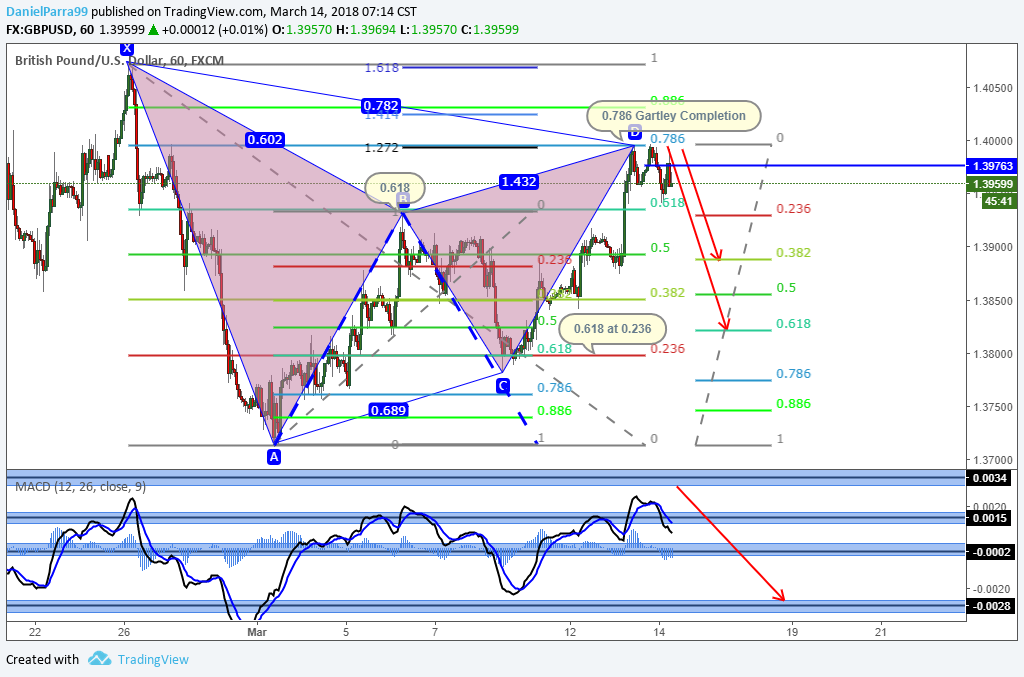Select the D point marker of the pattern
Screen dimensions: 1024x677
[634, 133]
